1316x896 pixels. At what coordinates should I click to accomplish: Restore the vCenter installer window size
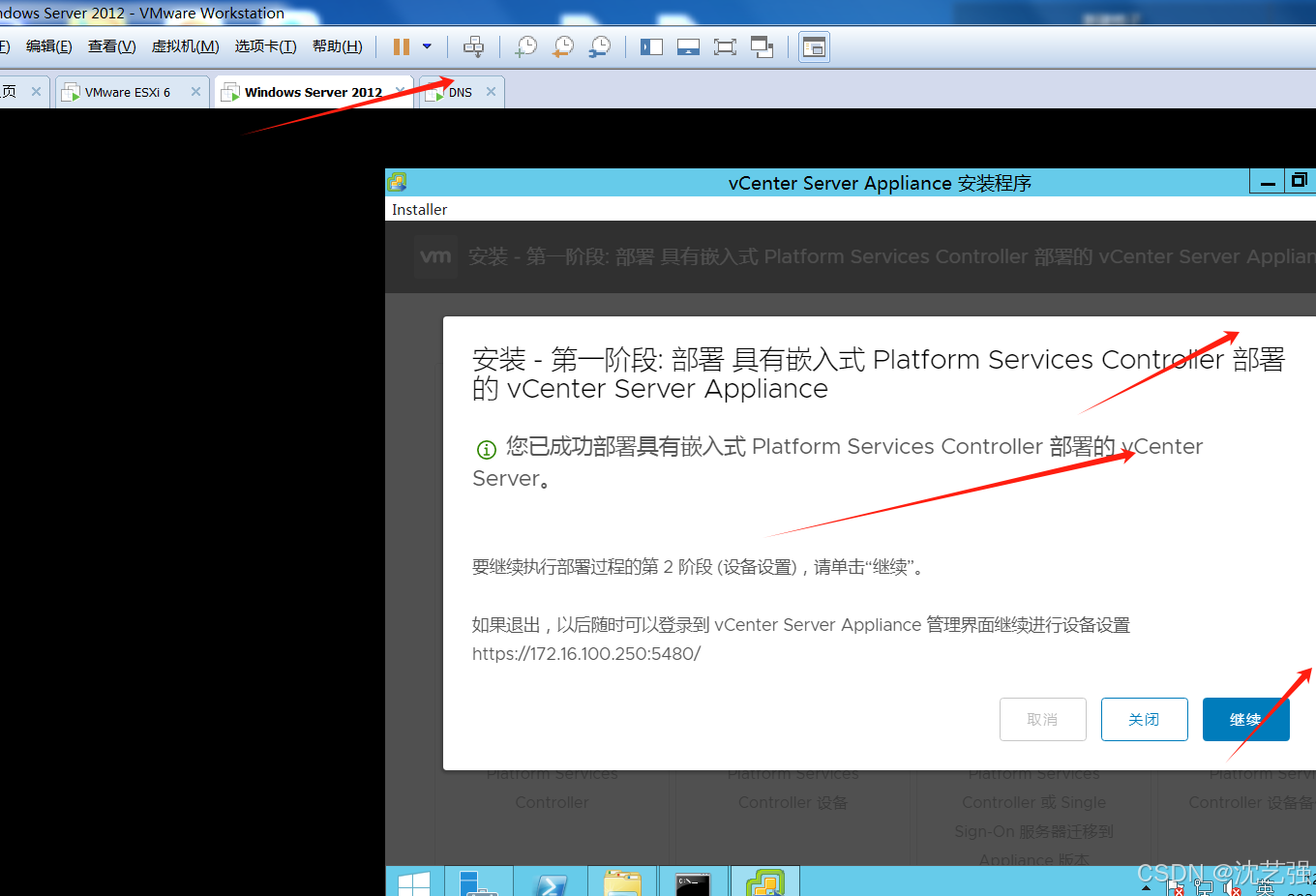pos(1300,181)
